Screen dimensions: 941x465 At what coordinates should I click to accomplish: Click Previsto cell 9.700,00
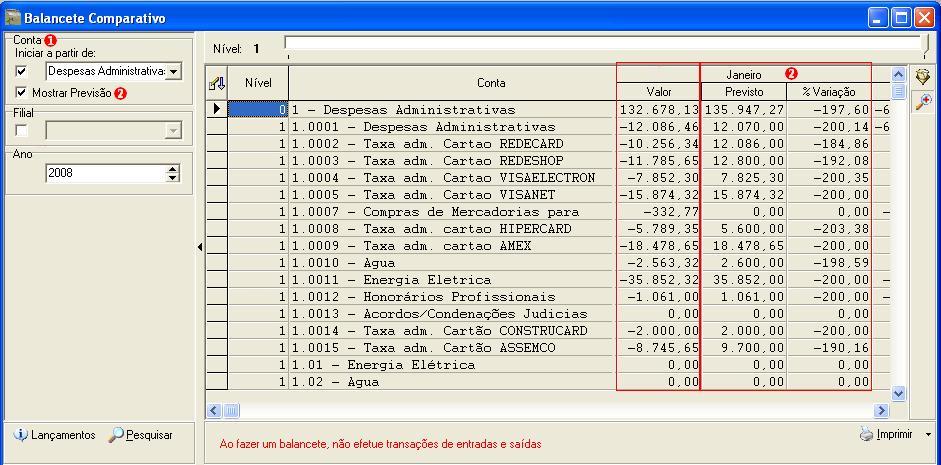click(744, 348)
